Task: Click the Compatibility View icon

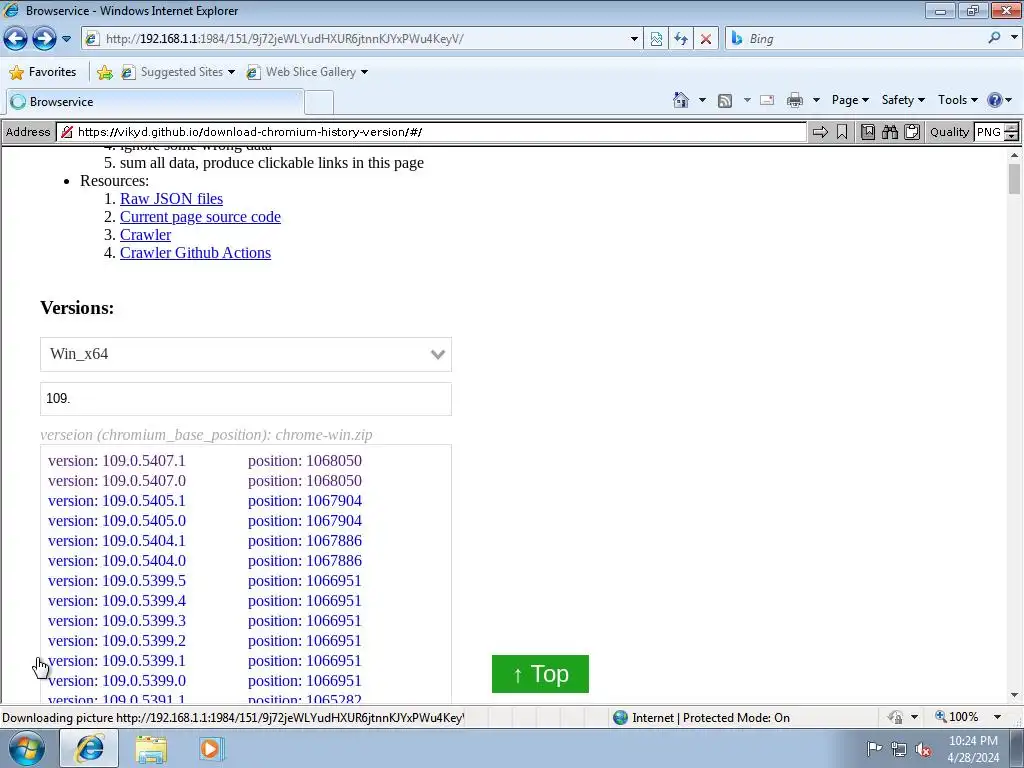Action: (656, 39)
